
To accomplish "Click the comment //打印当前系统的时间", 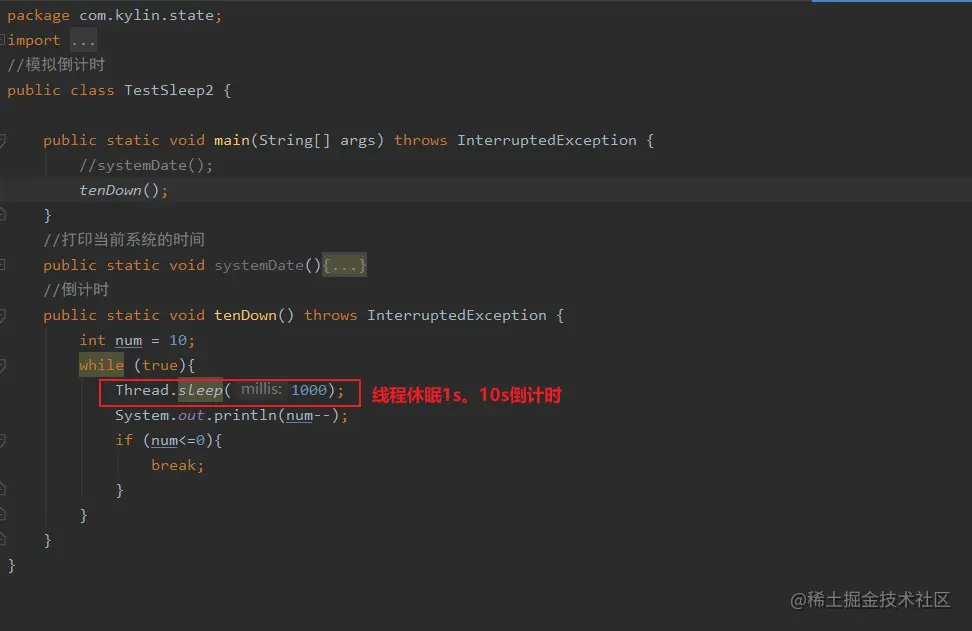I will 124,240.
